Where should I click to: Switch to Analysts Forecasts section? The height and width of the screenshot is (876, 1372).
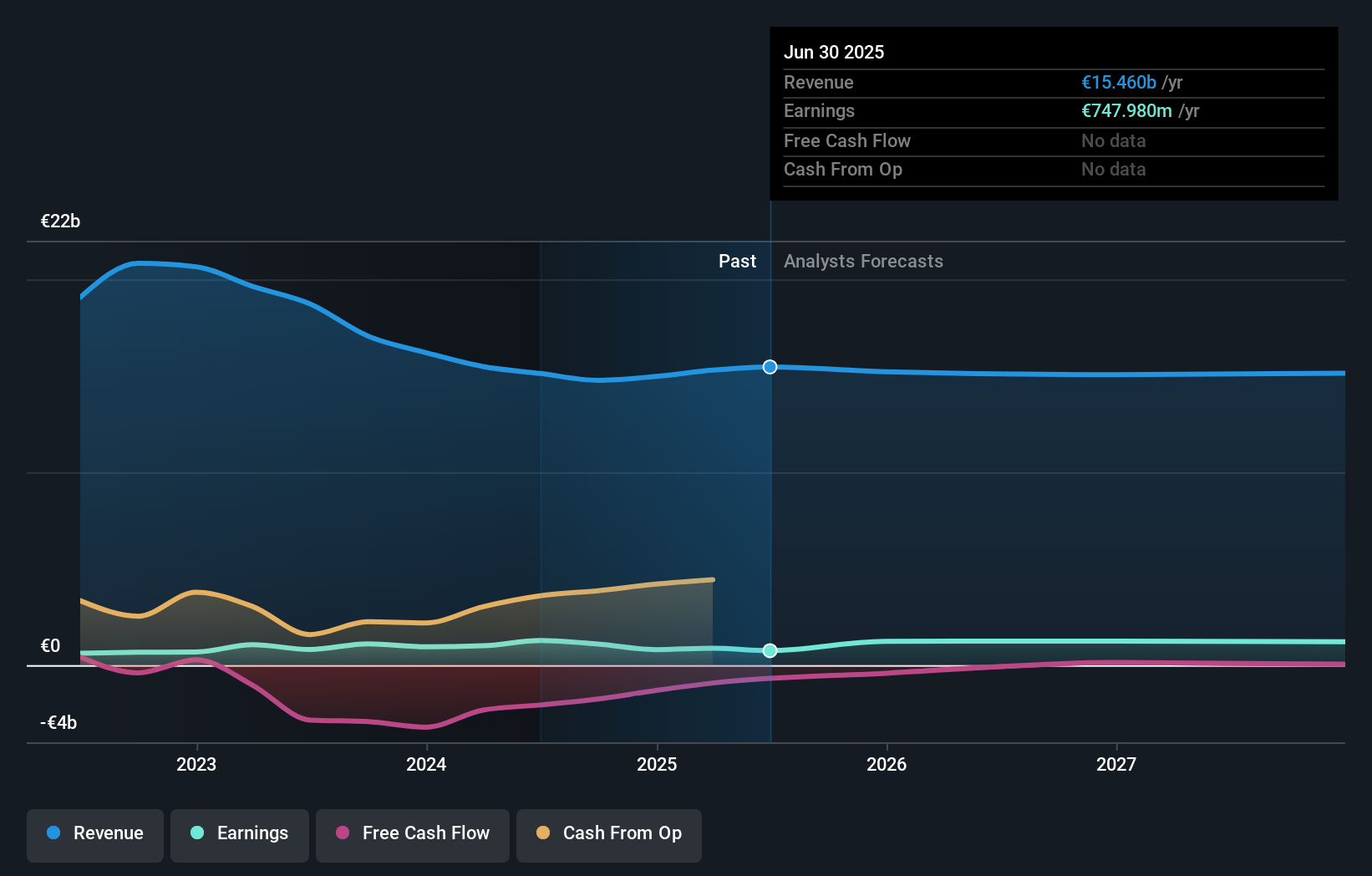pos(863,261)
